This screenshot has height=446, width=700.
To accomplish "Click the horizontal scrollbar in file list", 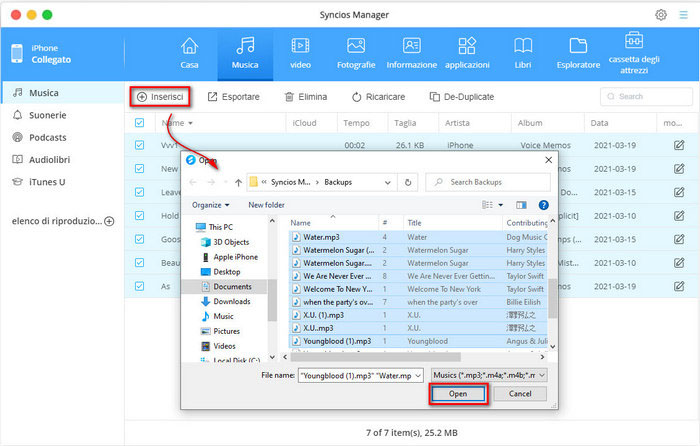I will click(x=375, y=357).
